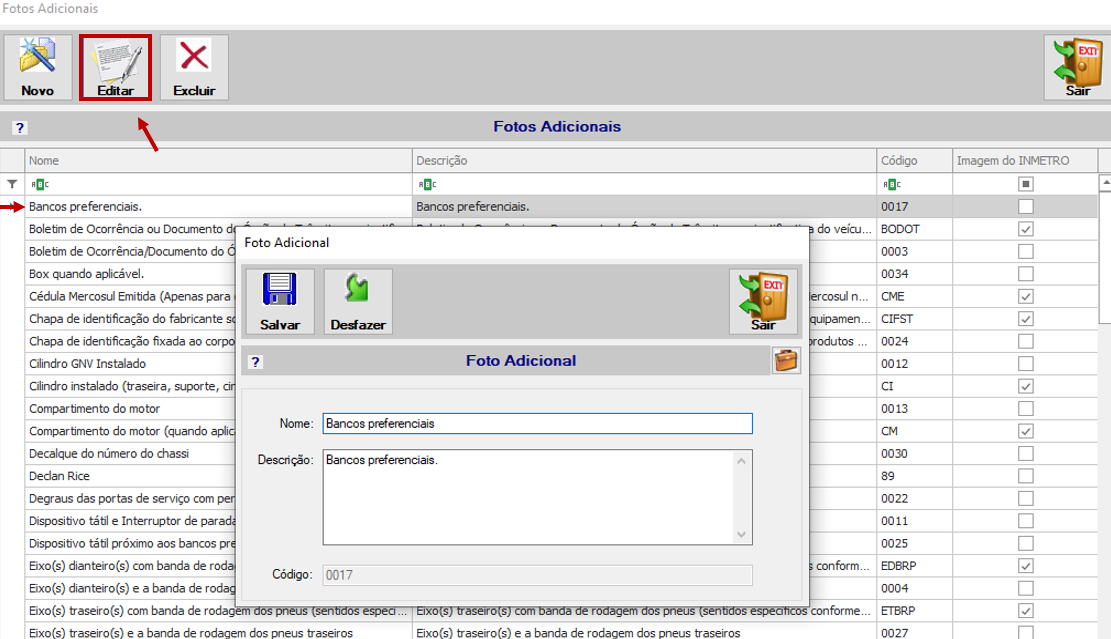This screenshot has height=639, width=1111.
Task: Click briefcase icon in Foto Adicional header
Action: (x=786, y=361)
